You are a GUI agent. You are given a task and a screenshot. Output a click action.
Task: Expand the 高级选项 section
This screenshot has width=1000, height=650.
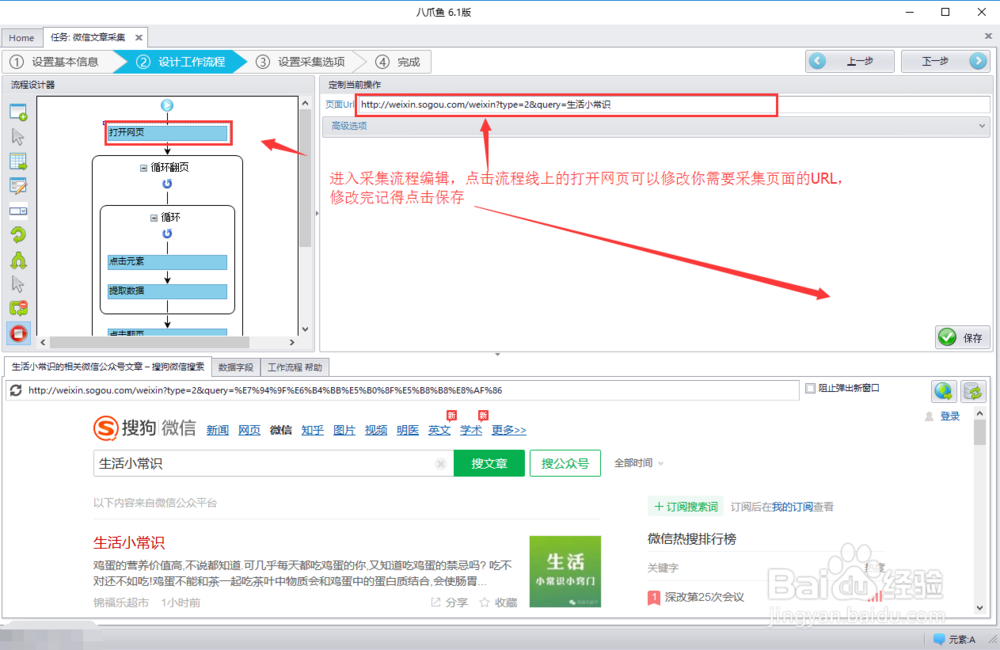coord(656,126)
